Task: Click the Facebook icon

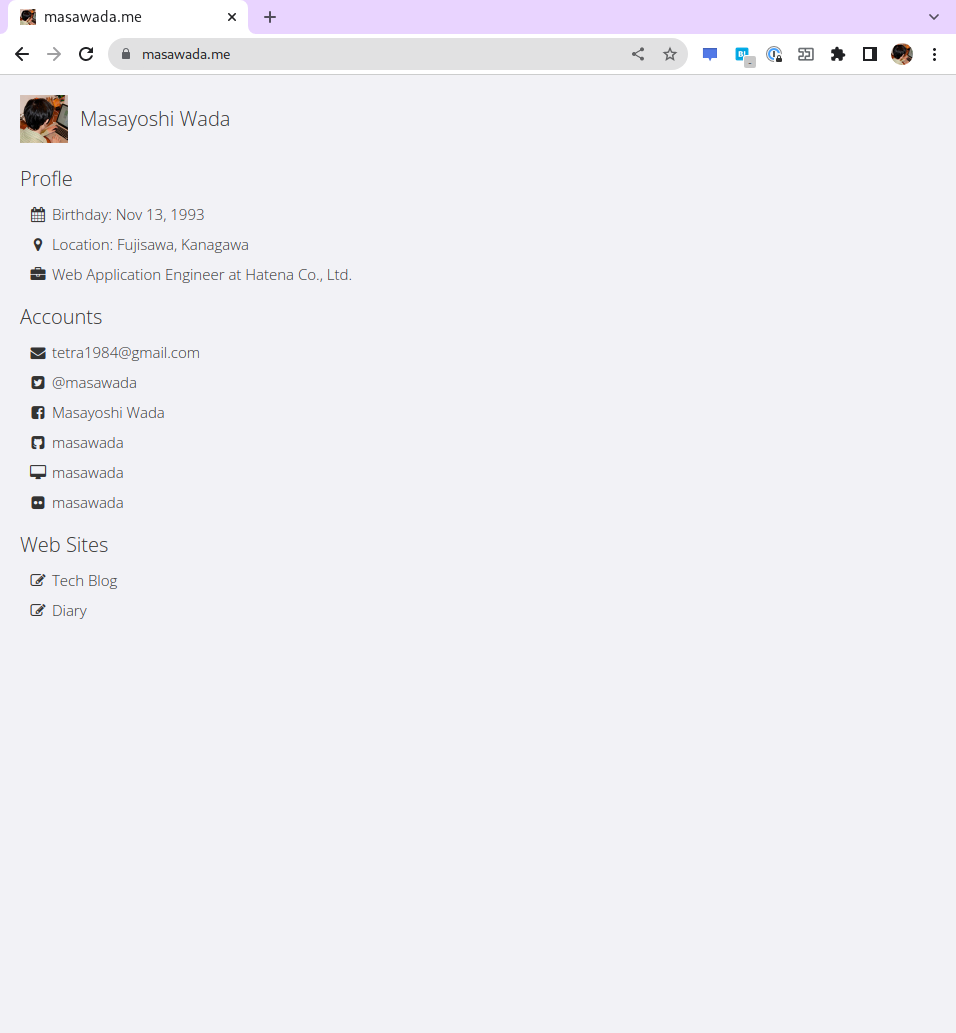Action: (38, 413)
